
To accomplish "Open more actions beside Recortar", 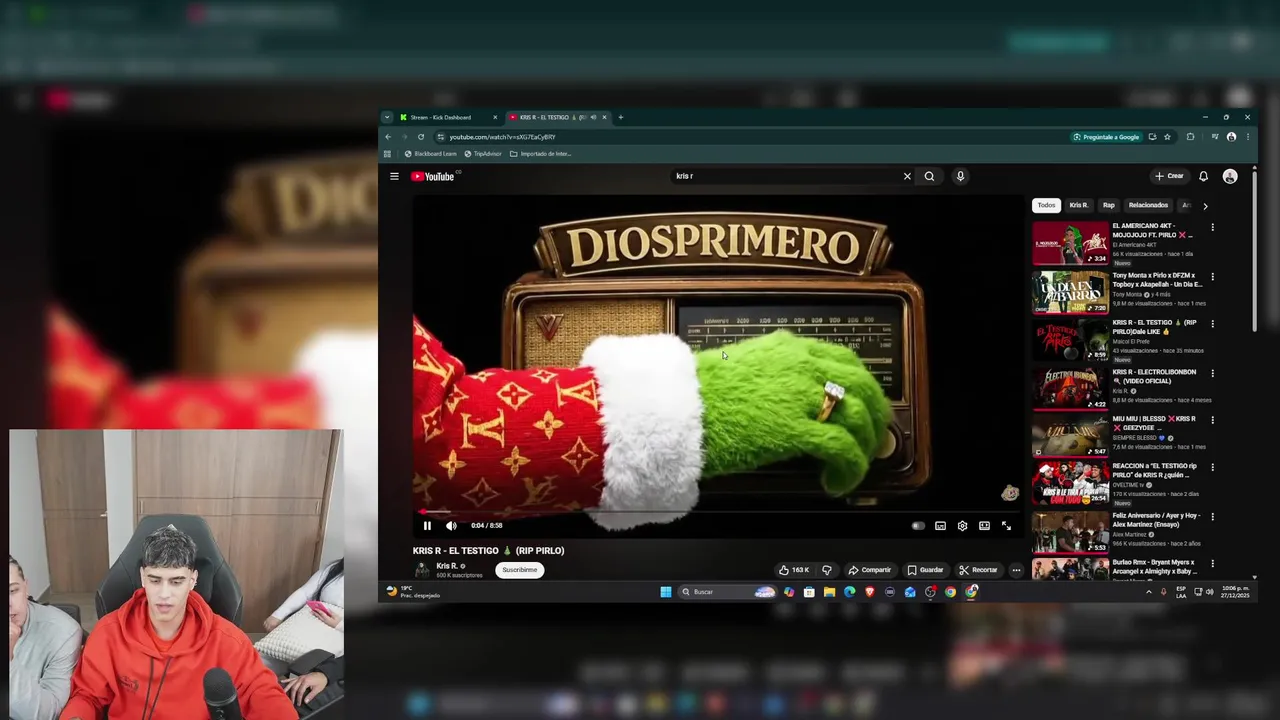I will pyautogui.click(x=1016, y=570).
